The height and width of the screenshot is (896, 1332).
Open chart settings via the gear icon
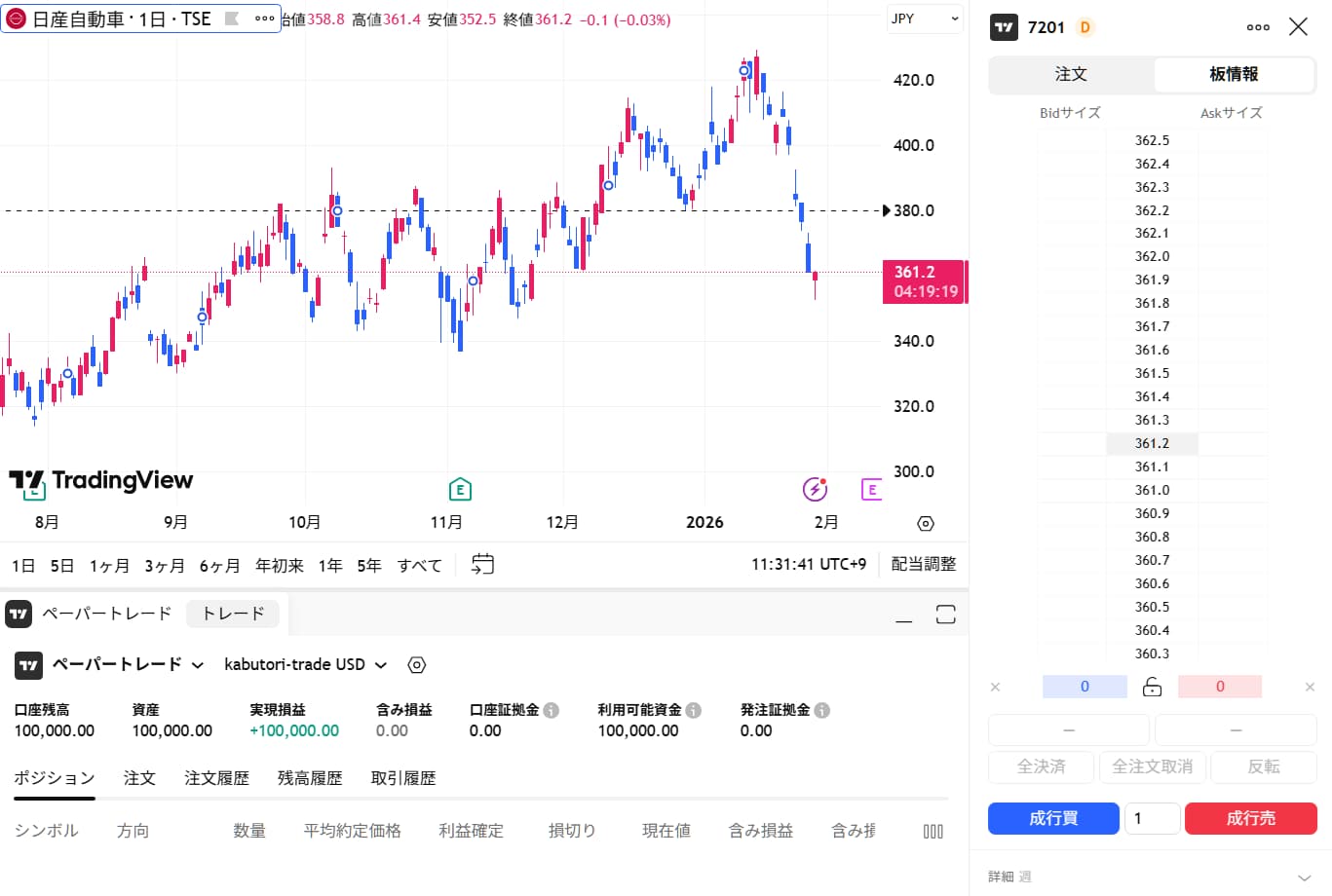coord(924,523)
